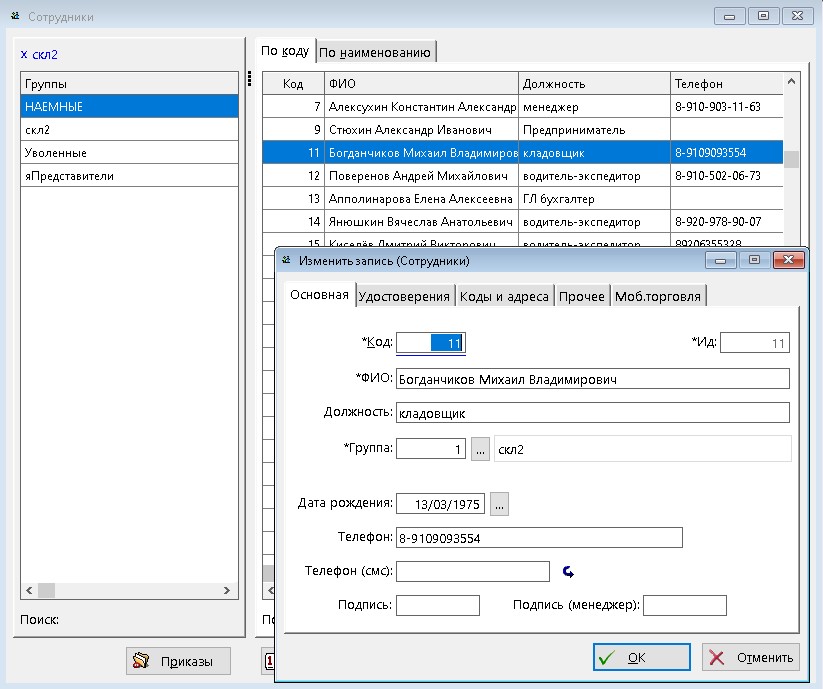Click the refresh arrow icon beside Телефон (смс)
Viewport: 823px width, 689px height.
point(569,572)
